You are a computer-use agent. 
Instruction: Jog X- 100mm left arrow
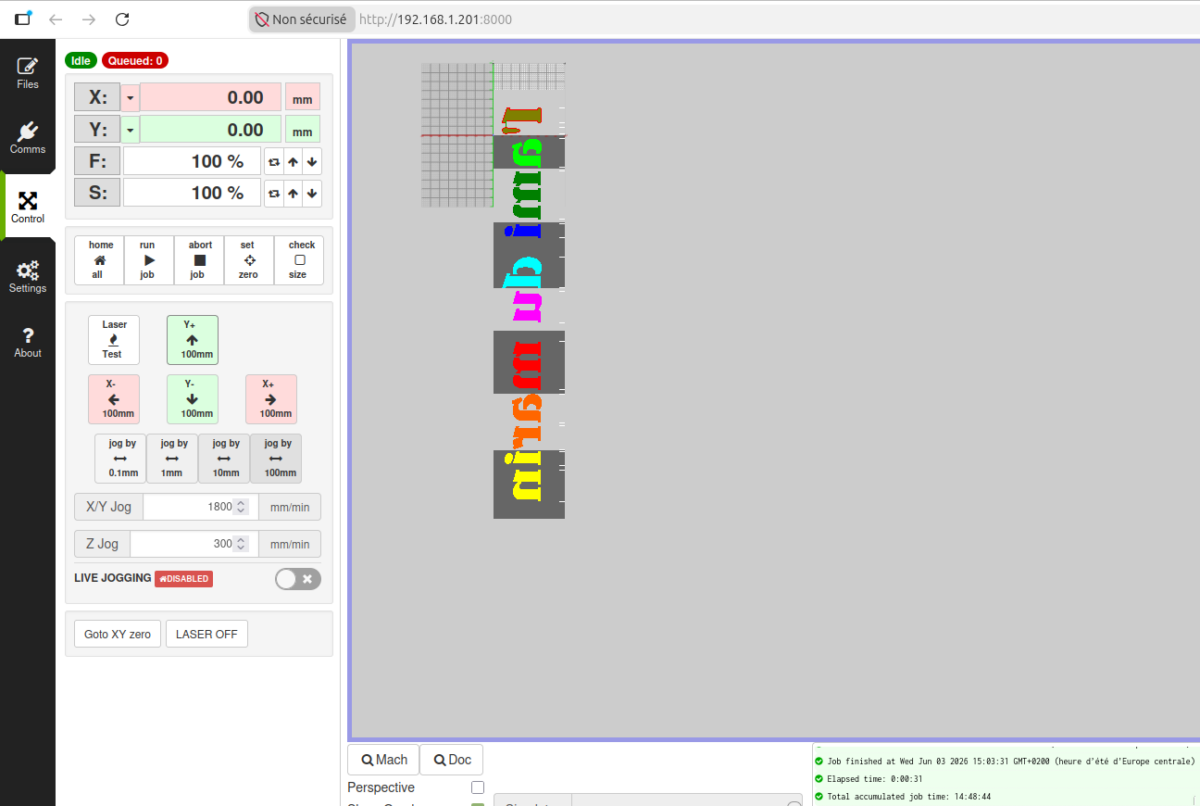(113, 399)
